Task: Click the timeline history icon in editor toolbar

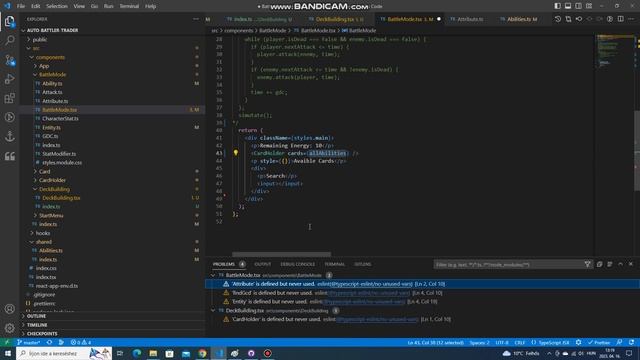Action: pyautogui.click(x=558, y=19)
